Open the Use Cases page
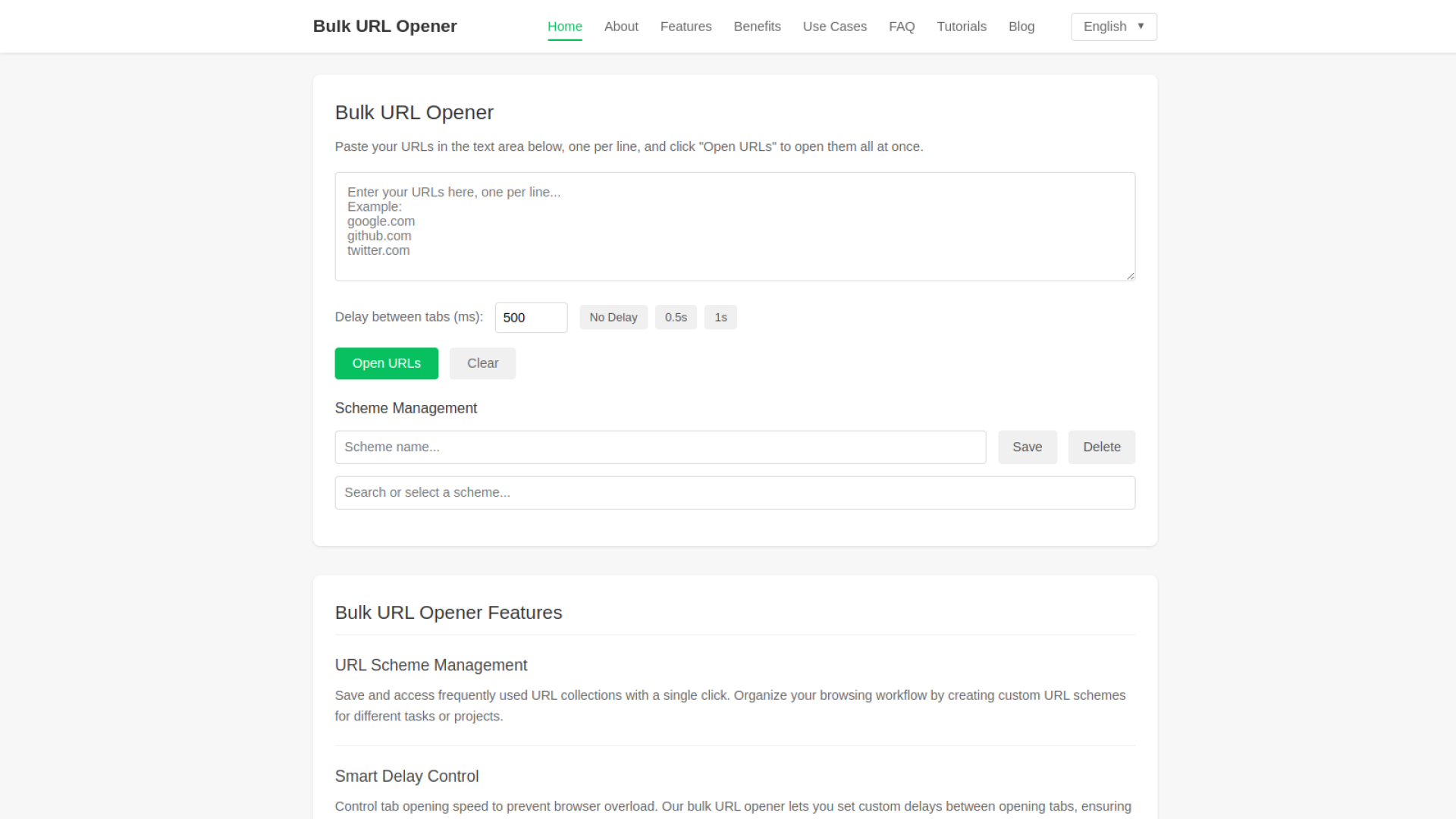The height and width of the screenshot is (819, 1456). click(x=835, y=27)
